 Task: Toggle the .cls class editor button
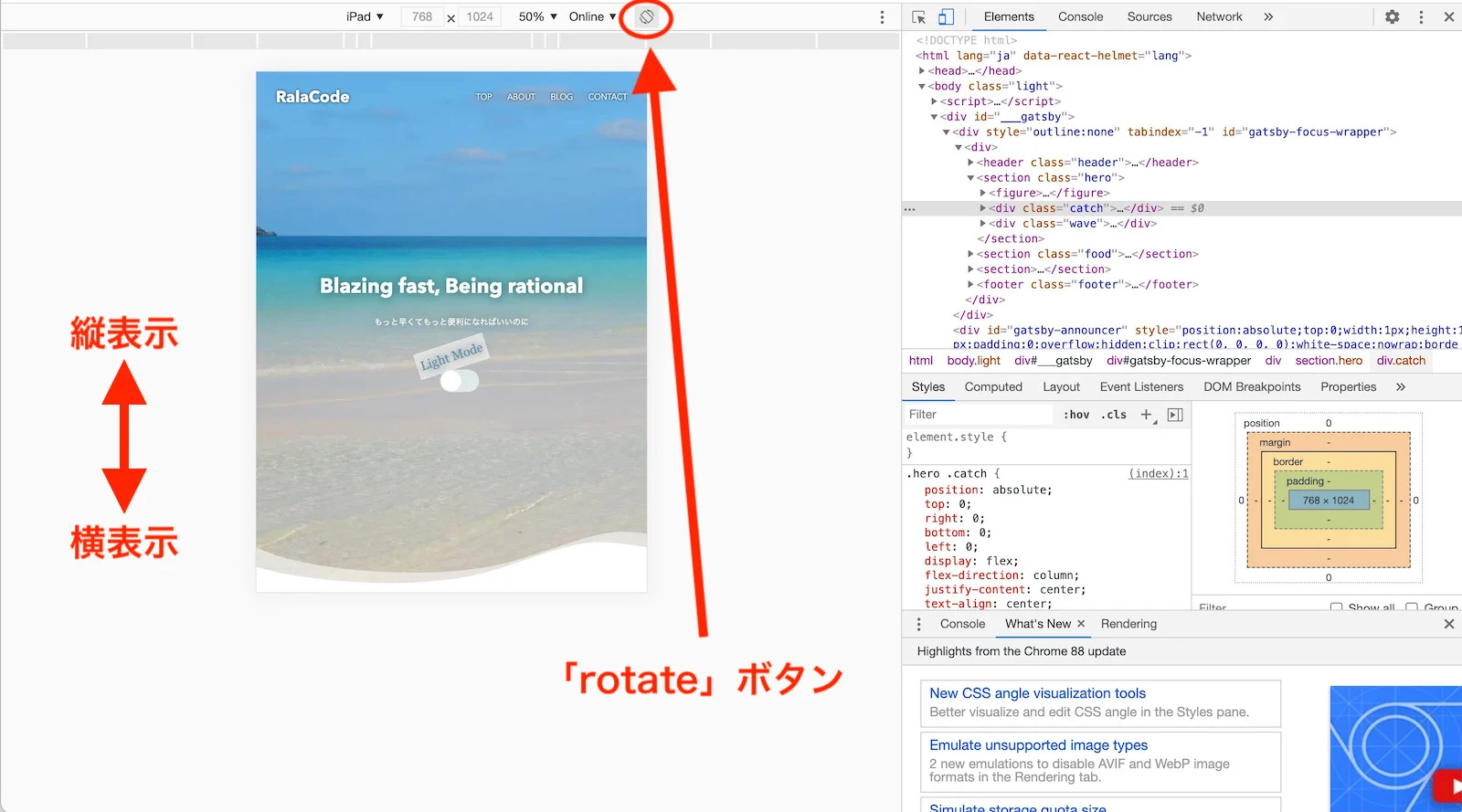(x=1114, y=415)
